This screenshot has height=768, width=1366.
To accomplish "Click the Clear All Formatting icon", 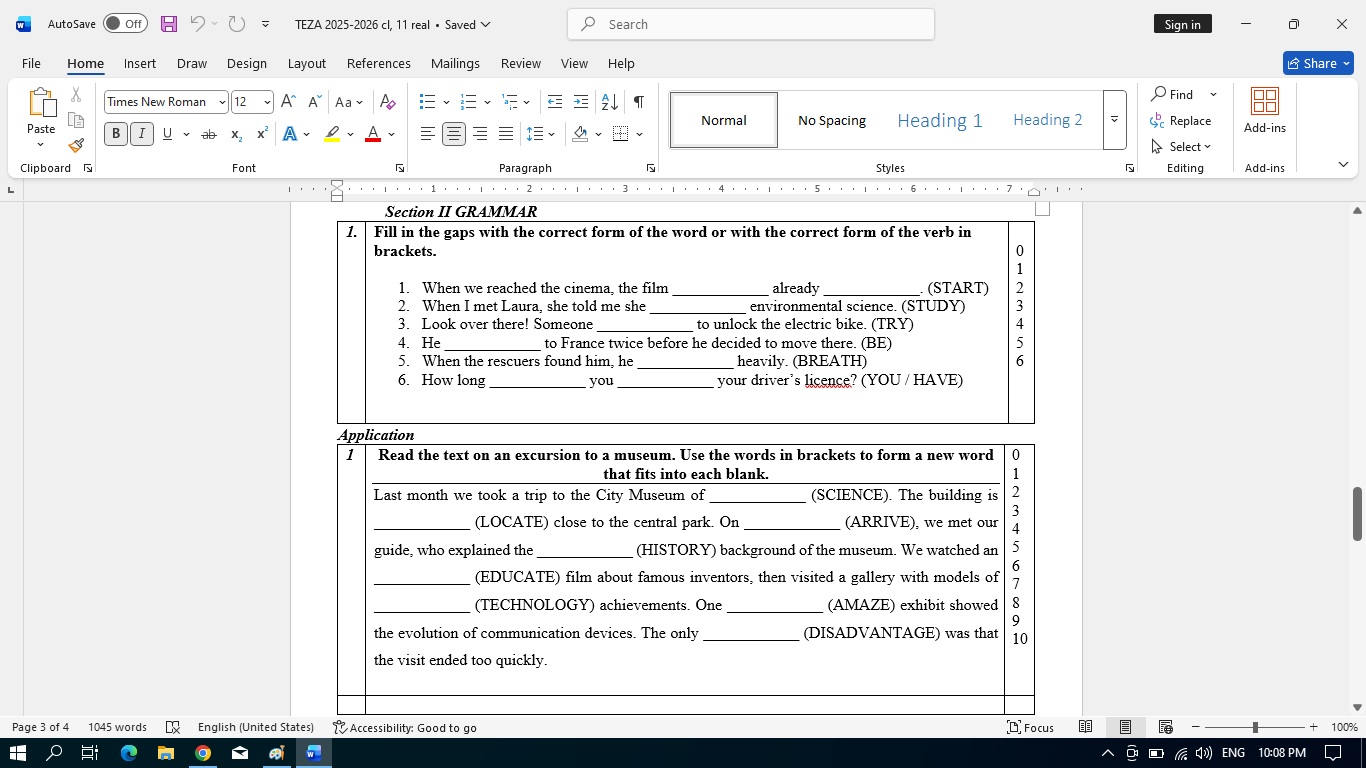I will tap(388, 102).
